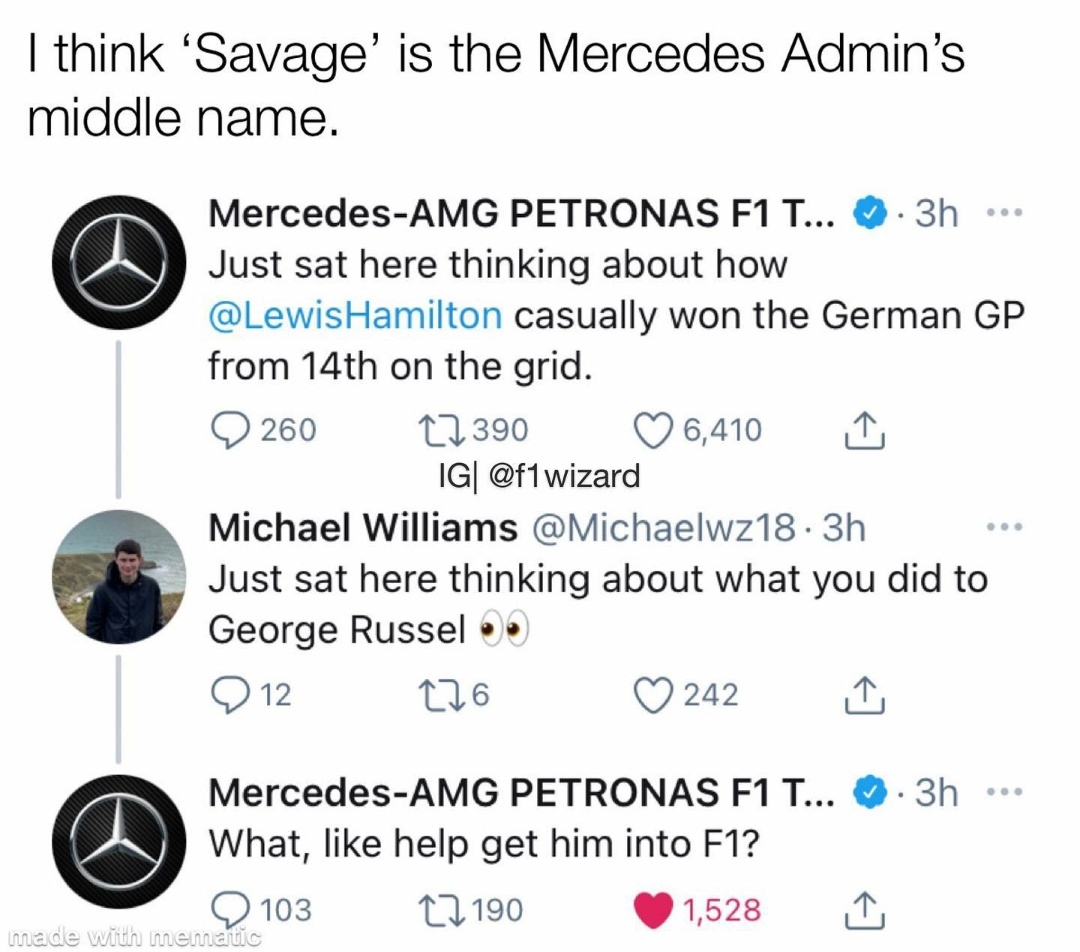Share the Mercedes German GP tweet
This screenshot has width=1080, height=952.
tap(862, 429)
